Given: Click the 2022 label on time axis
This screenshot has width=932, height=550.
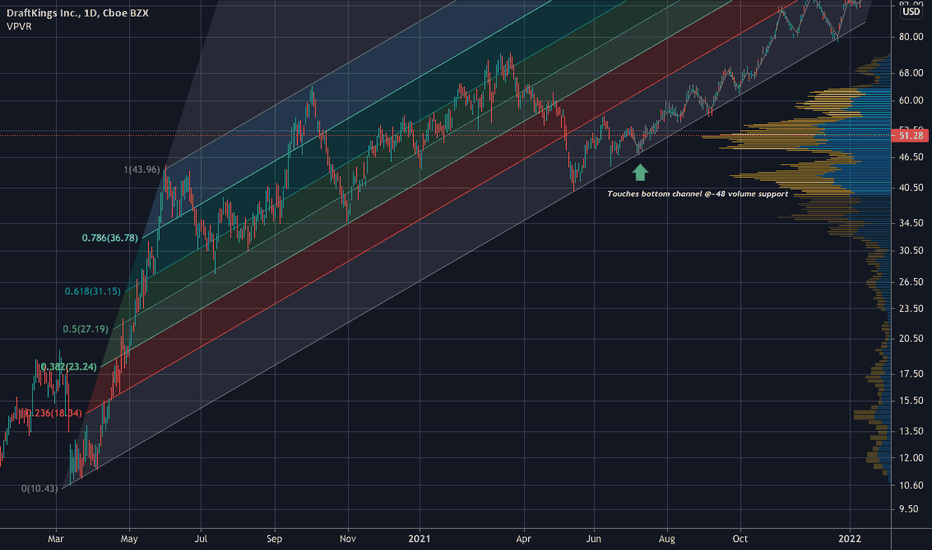Looking at the screenshot, I should click(x=849, y=539).
